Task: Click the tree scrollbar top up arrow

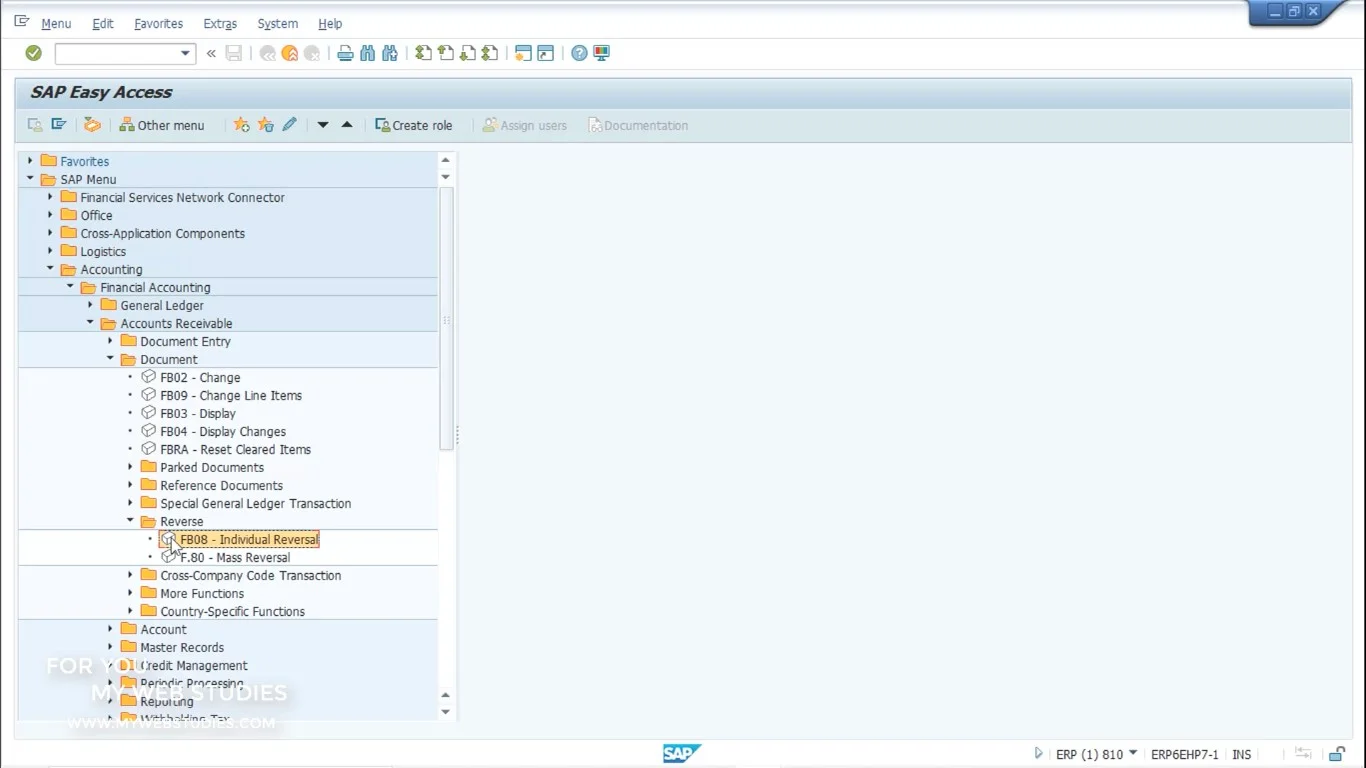Action: click(446, 160)
